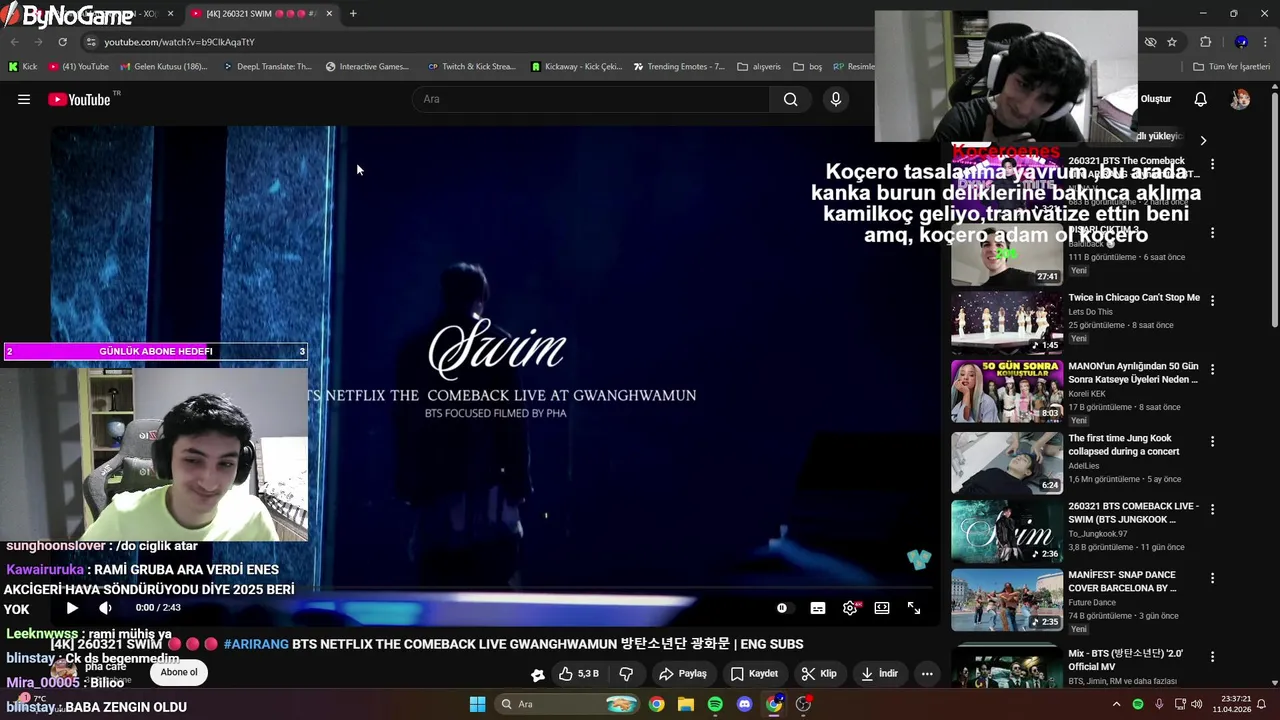Go to YouTube home via the logo
The width and height of the screenshot is (1280, 720).
tap(79, 99)
